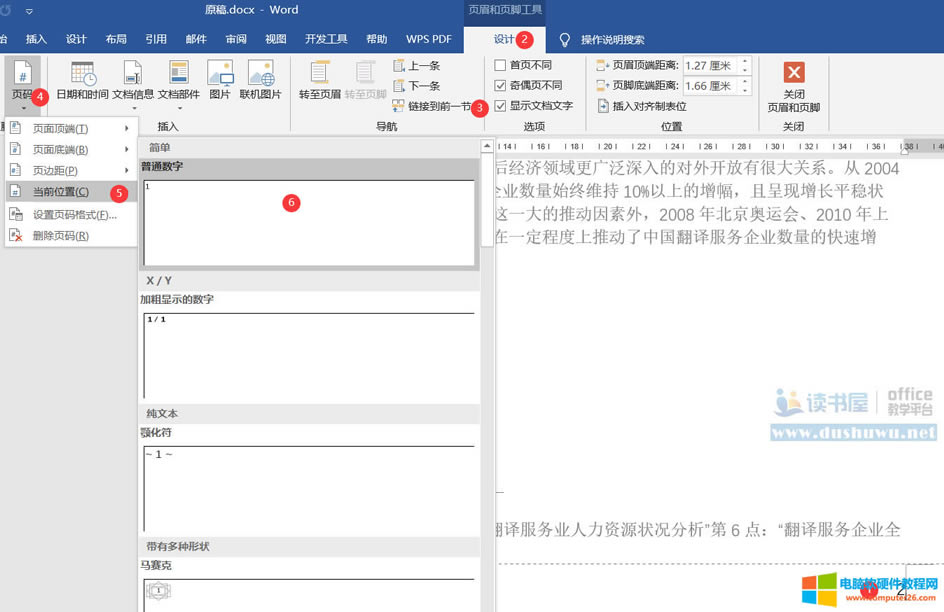This screenshot has height=612, width=944.
Task: Choose the 普通数字 page number thumbnail
Action: [x=308, y=220]
